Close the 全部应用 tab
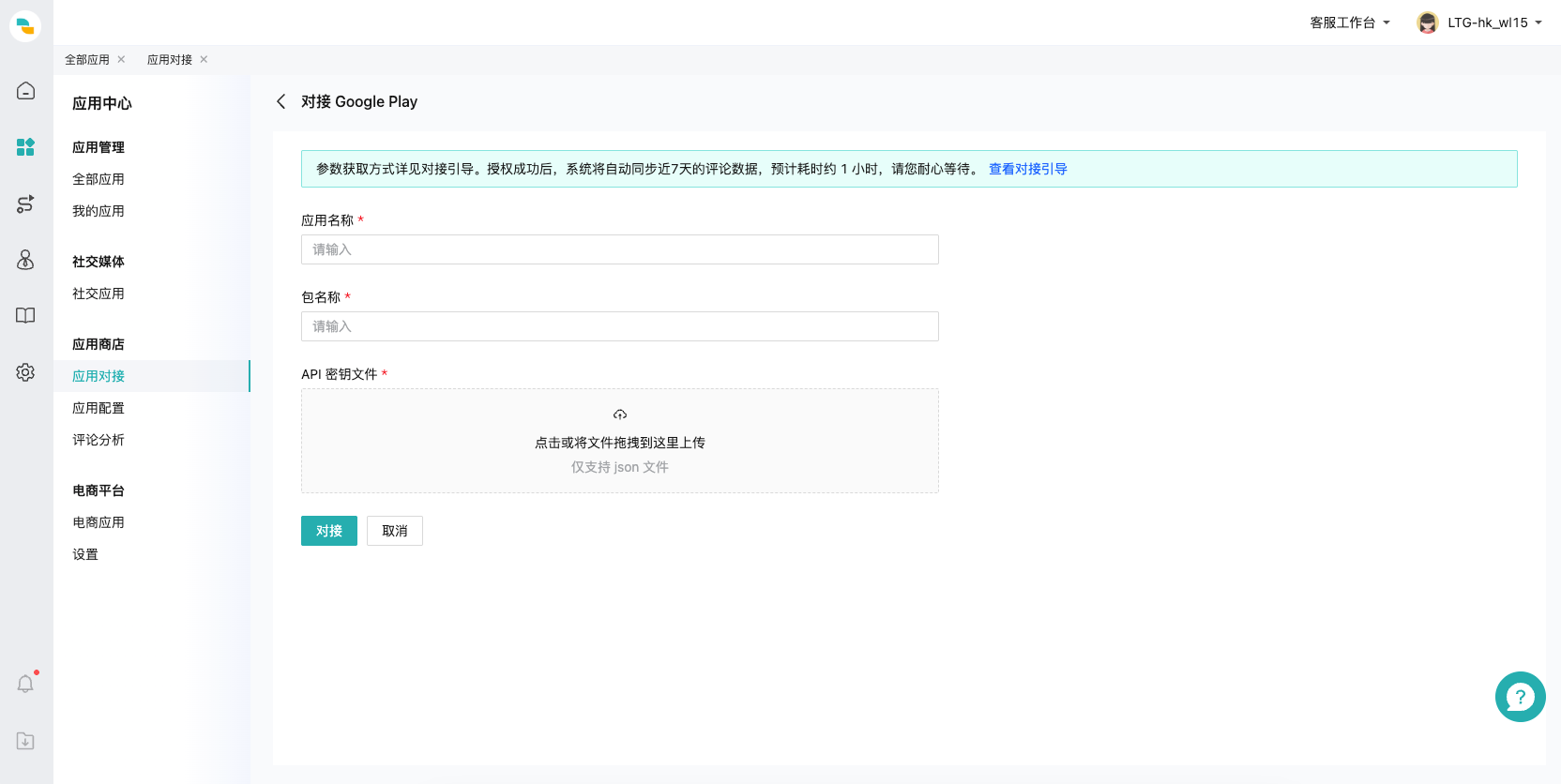 [x=121, y=59]
